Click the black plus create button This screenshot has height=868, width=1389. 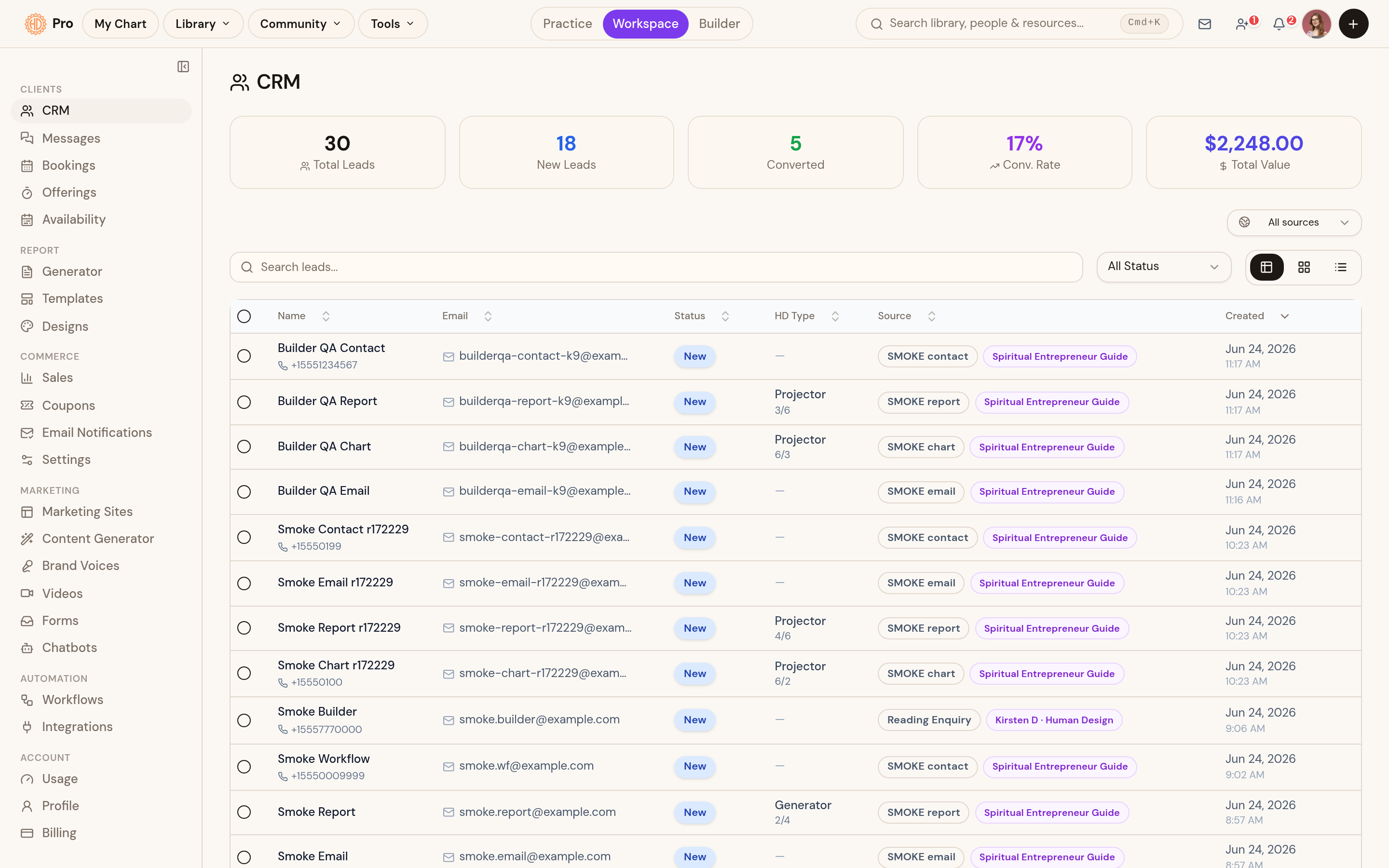click(x=1353, y=24)
